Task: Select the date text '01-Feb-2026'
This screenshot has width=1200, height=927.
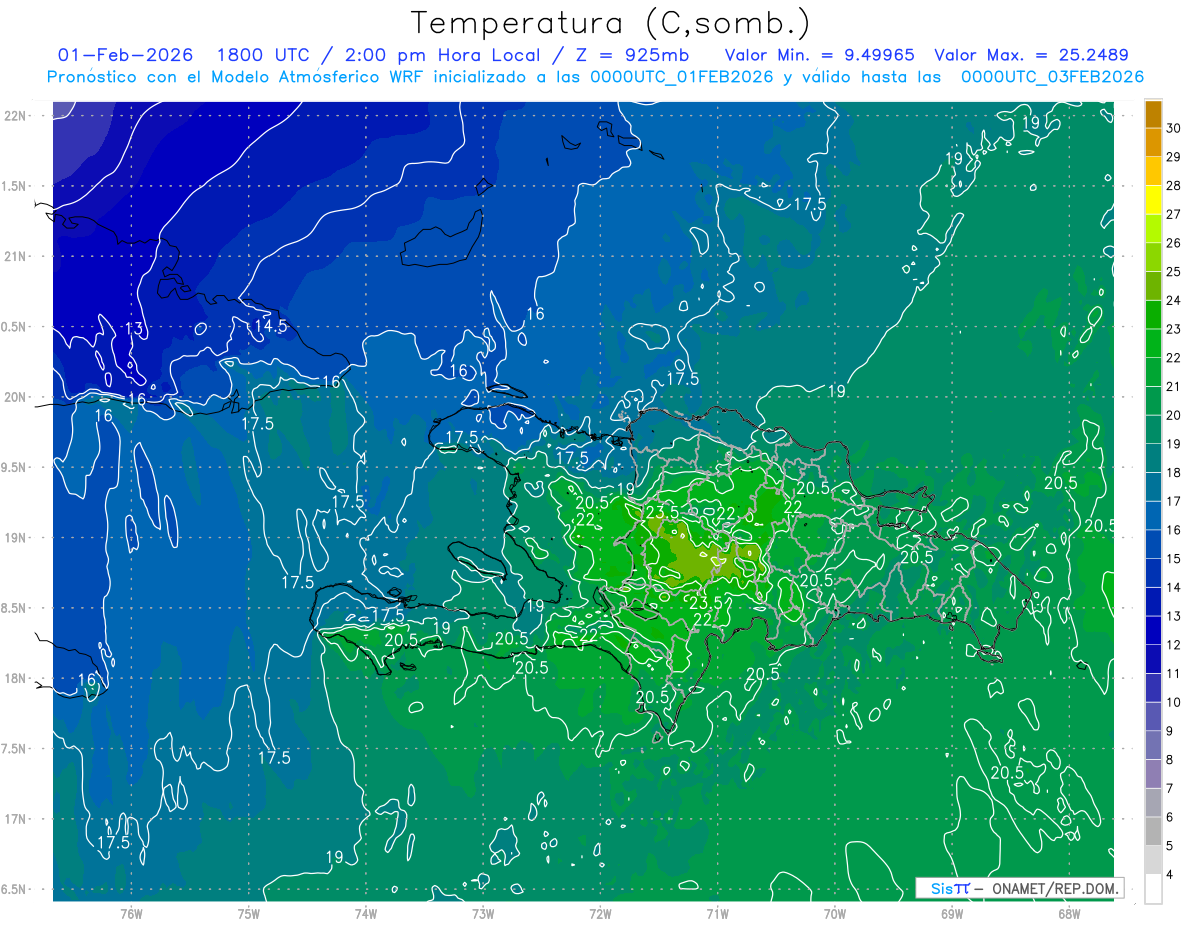Action: [125, 56]
